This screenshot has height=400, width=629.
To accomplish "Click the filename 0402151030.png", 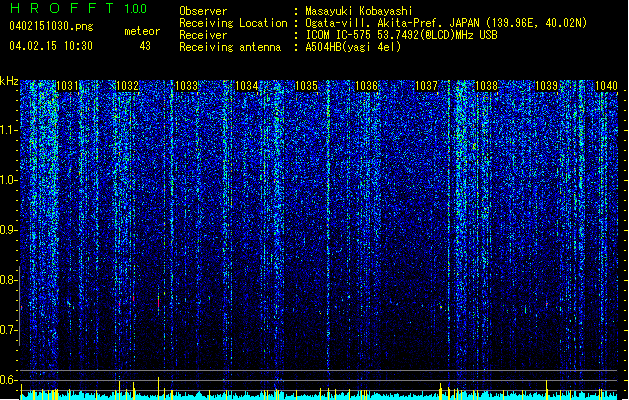I will click(51, 26).
